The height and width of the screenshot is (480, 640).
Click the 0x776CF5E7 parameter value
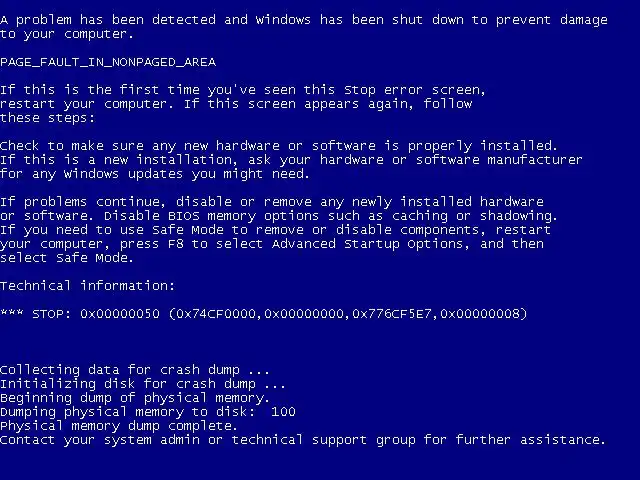click(x=392, y=313)
